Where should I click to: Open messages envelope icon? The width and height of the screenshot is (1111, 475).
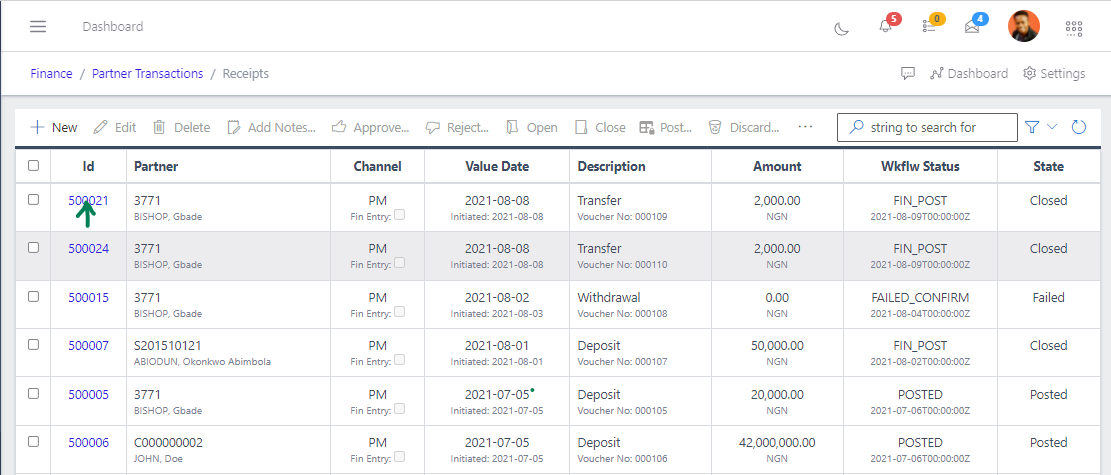pyautogui.click(x=972, y=27)
